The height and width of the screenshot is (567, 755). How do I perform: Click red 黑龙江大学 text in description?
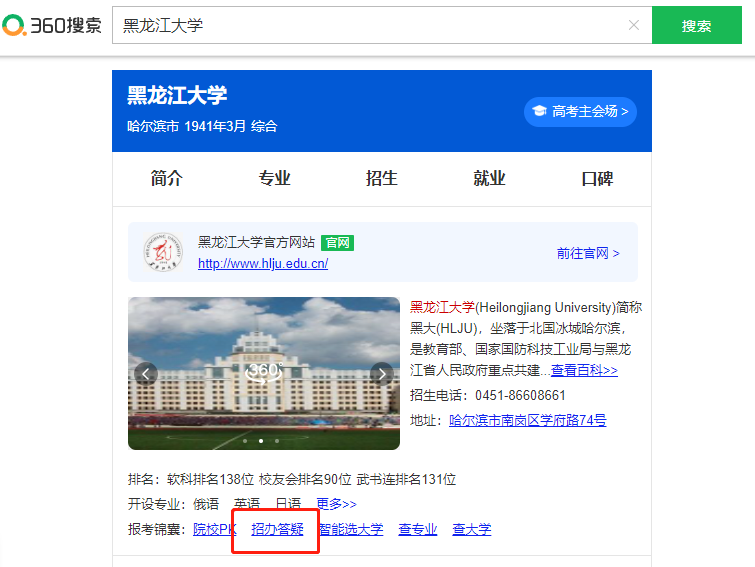point(442,307)
